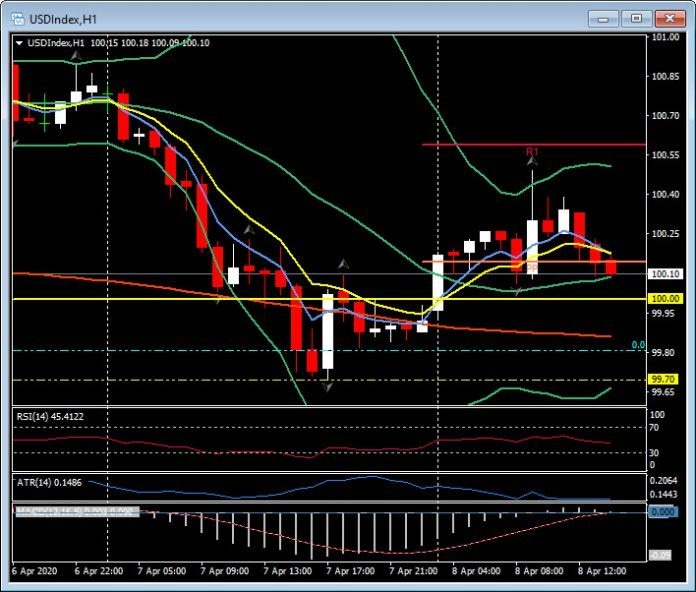Click the RSI 70 level label
Viewport: 696px width, 592px height.
pyautogui.click(x=654, y=428)
